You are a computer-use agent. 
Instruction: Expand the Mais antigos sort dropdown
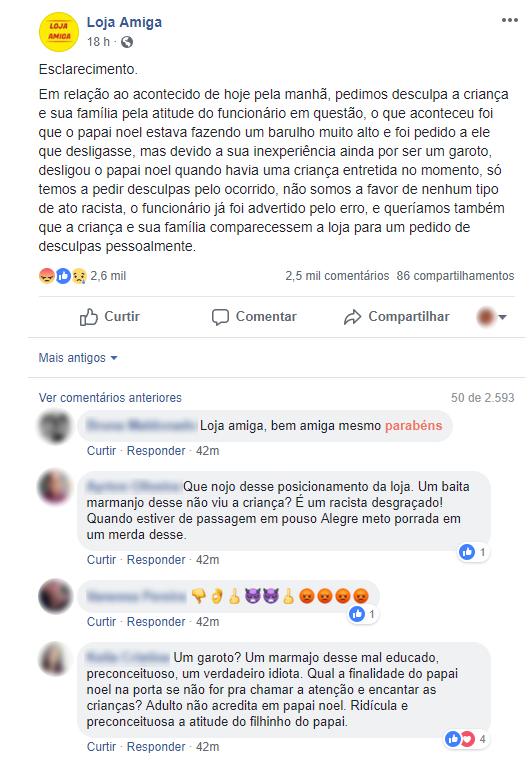click(78, 358)
